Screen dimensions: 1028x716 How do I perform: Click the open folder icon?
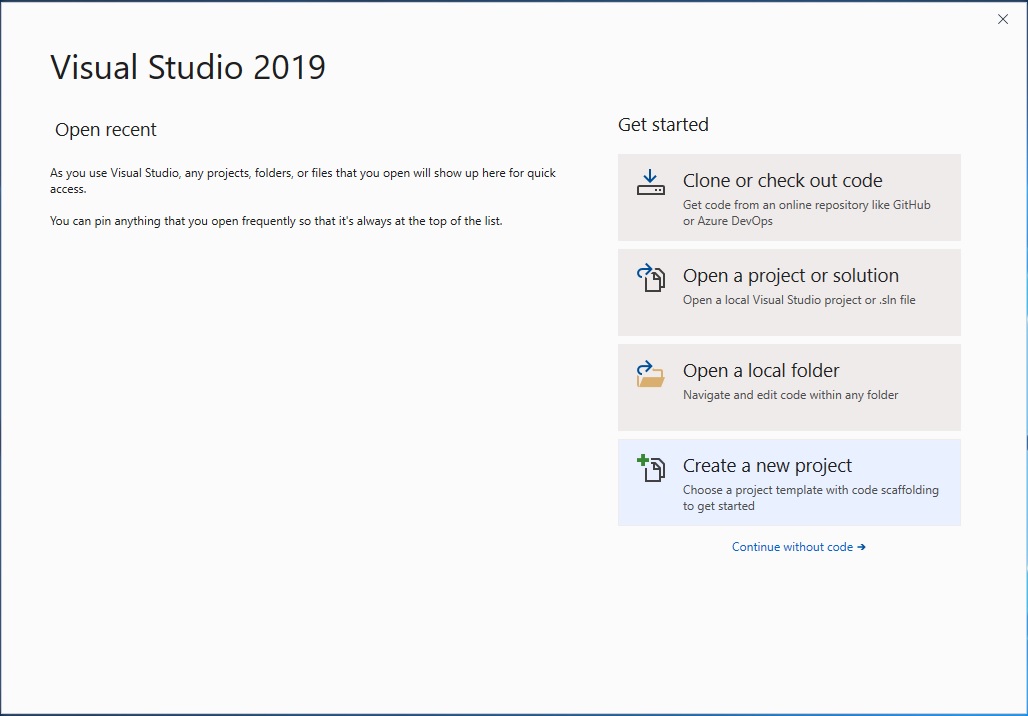click(650, 374)
